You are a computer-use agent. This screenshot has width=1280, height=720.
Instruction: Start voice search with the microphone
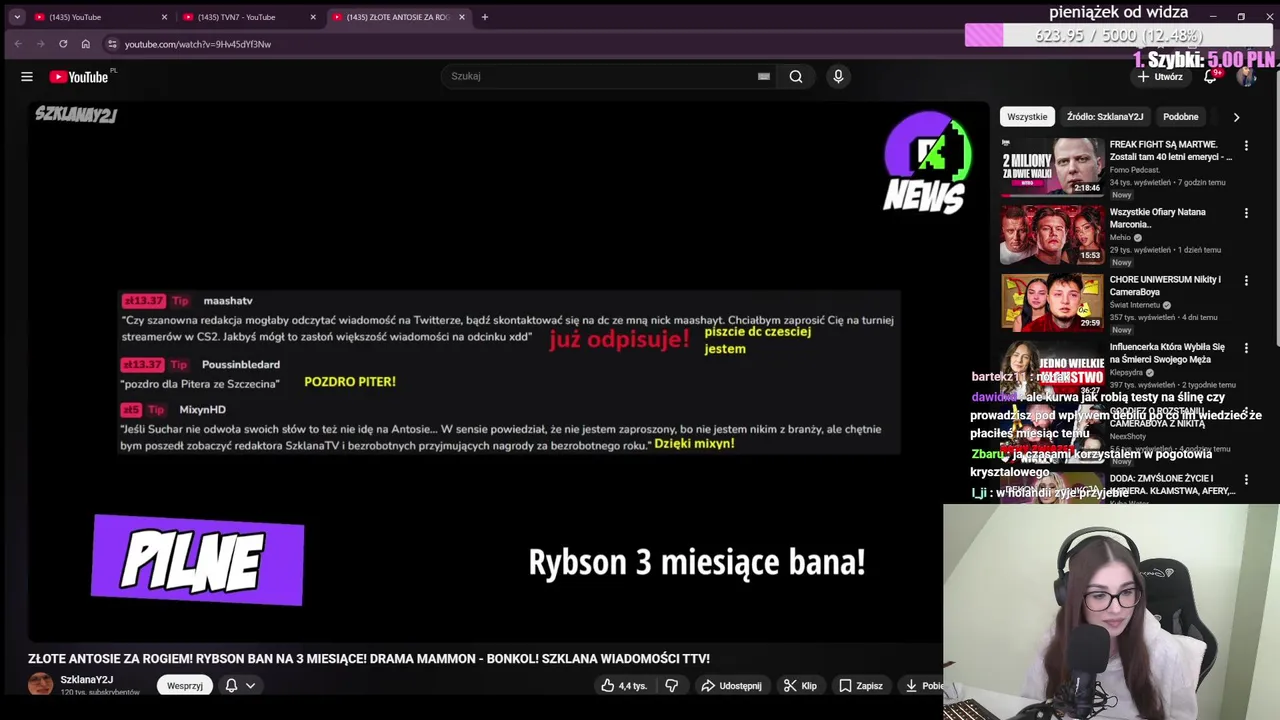[x=838, y=76]
